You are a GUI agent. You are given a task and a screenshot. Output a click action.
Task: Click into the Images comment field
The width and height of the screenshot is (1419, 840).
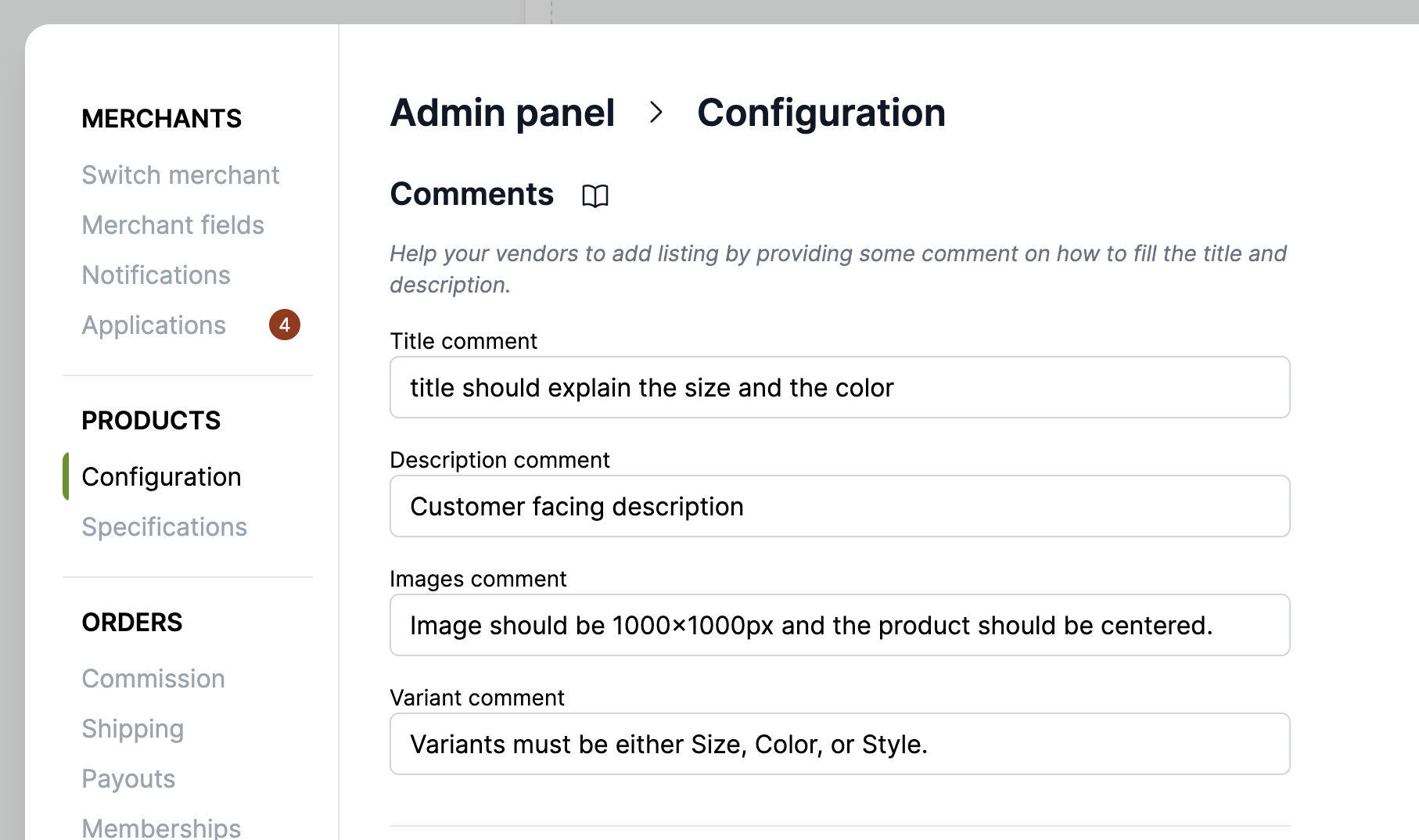tap(839, 625)
